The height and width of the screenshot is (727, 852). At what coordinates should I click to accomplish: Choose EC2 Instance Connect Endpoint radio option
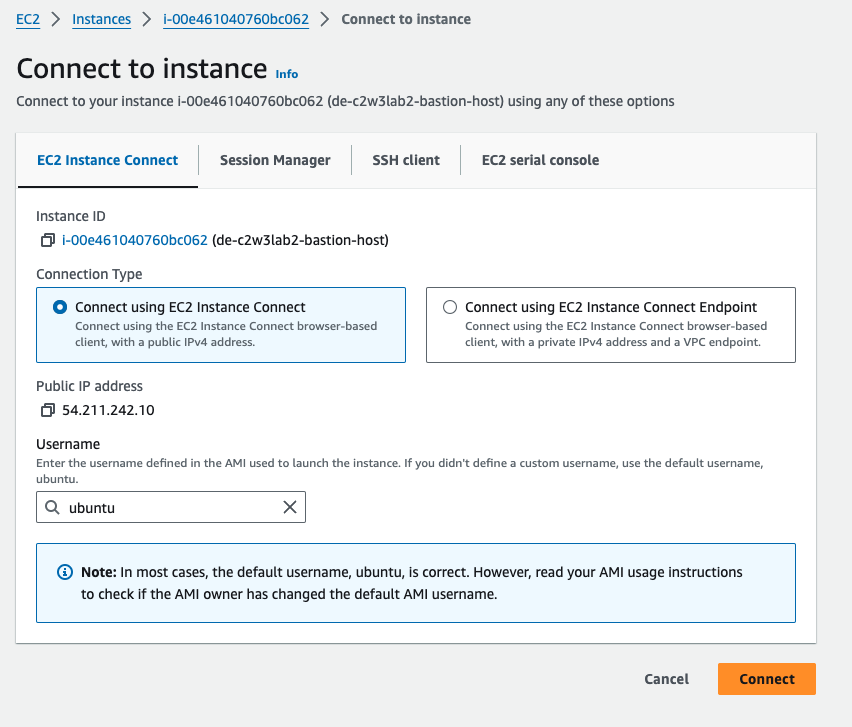click(x=449, y=307)
